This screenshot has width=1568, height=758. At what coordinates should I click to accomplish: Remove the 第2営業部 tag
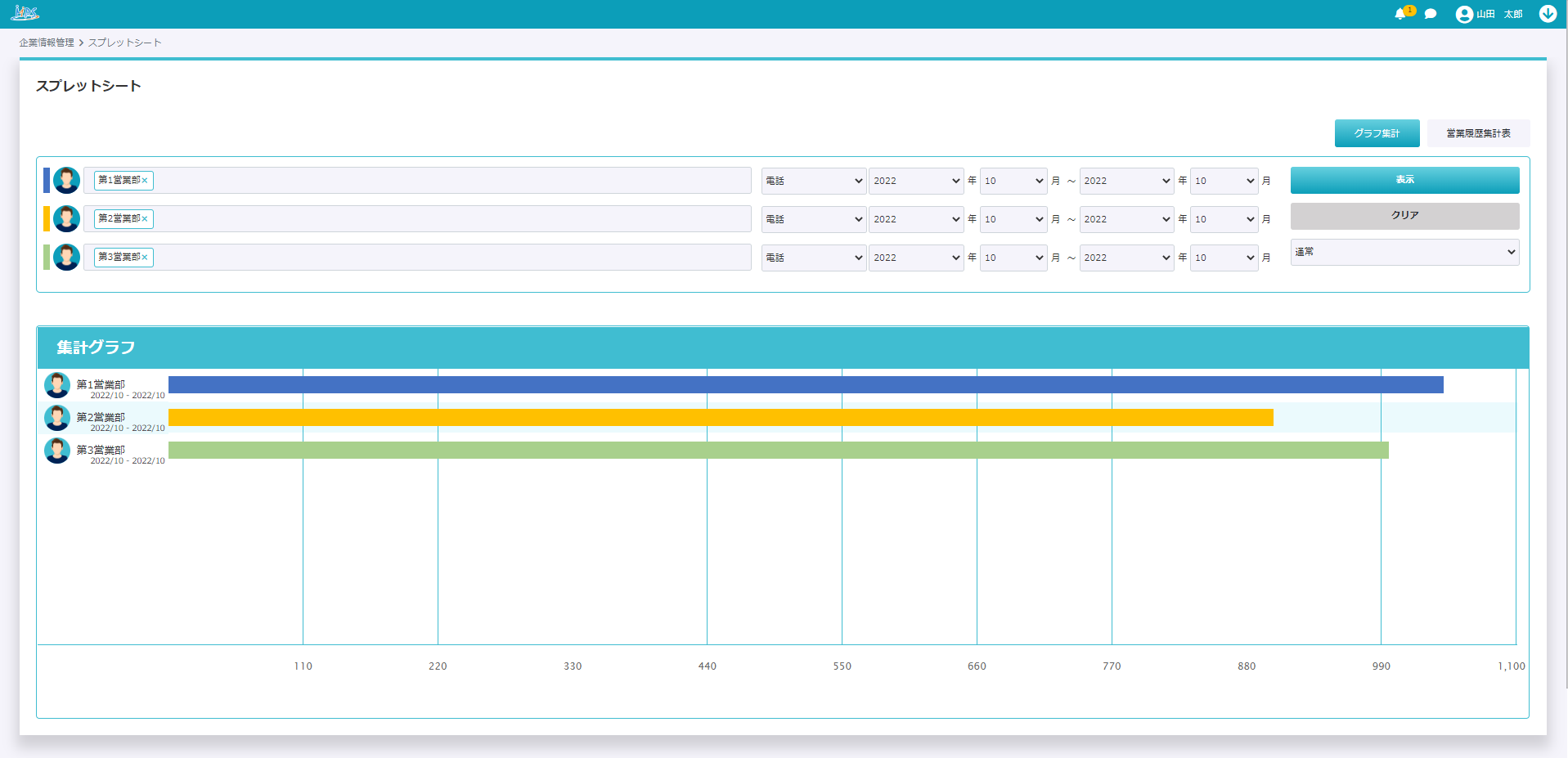click(145, 219)
